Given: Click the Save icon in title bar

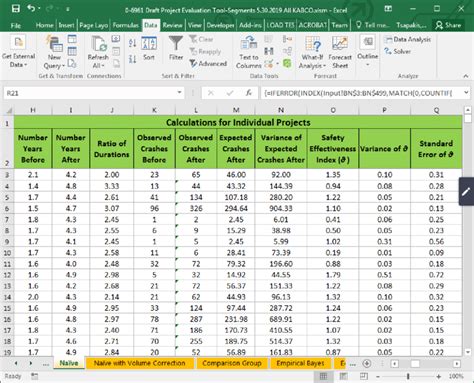Looking at the screenshot, I should pos(16,9).
